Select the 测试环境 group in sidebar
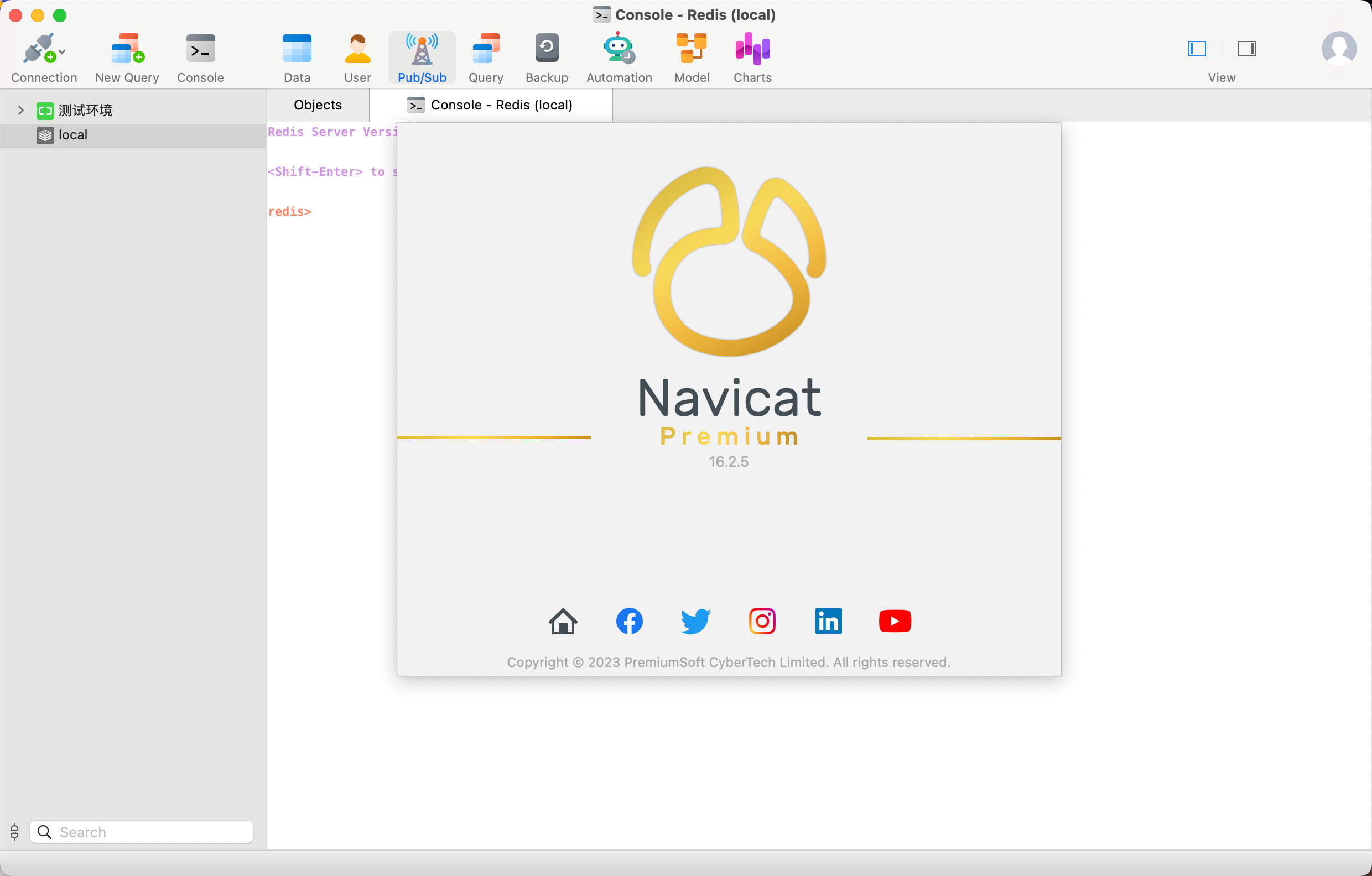The width and height of the screenshot is (1372, 876). pyautogui.click(x=85, y=110)
